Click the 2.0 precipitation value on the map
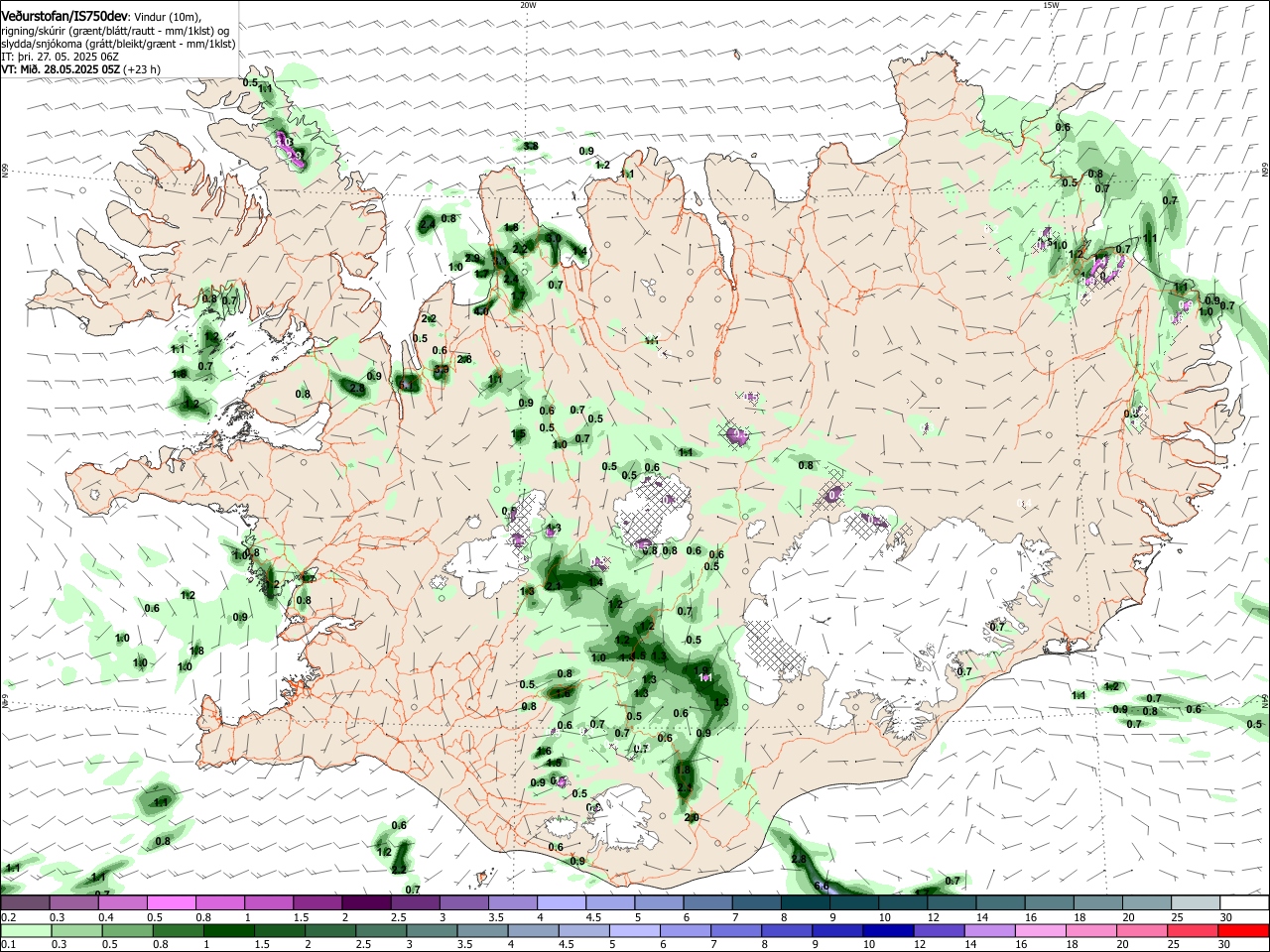The image size is (1270, 952). pos(692,817)
